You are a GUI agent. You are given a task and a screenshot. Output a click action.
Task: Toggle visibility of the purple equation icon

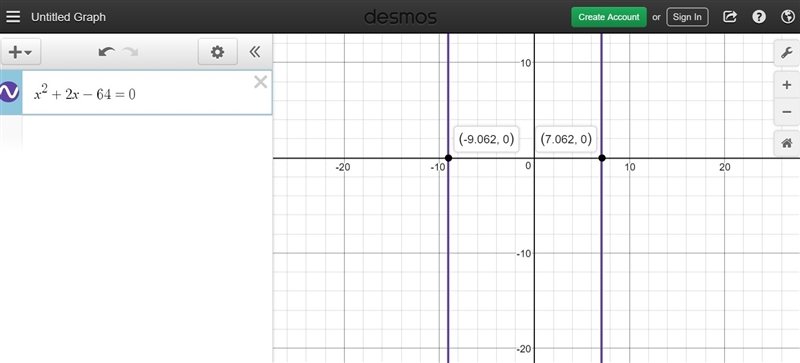tap(10, 92)
